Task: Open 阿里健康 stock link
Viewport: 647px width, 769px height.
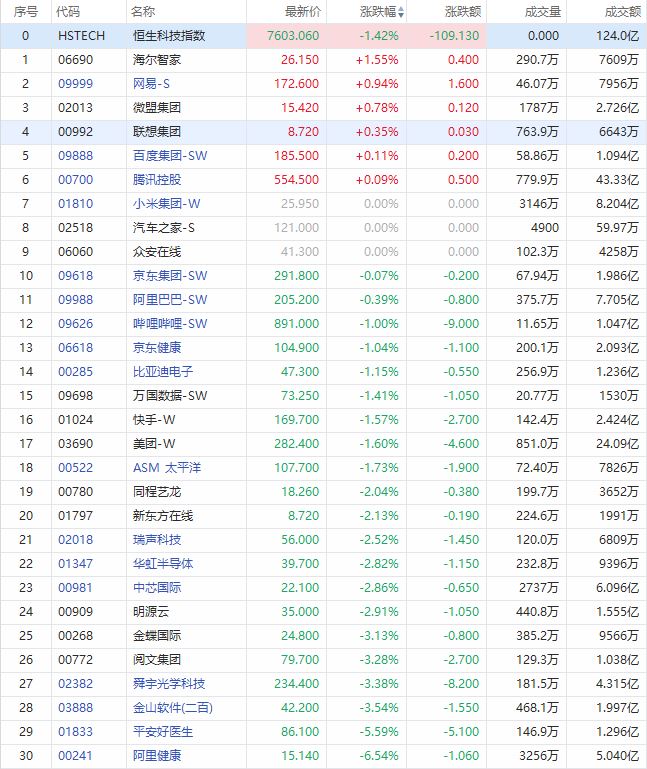Action: pyautogui.click(x=157, y=757)
